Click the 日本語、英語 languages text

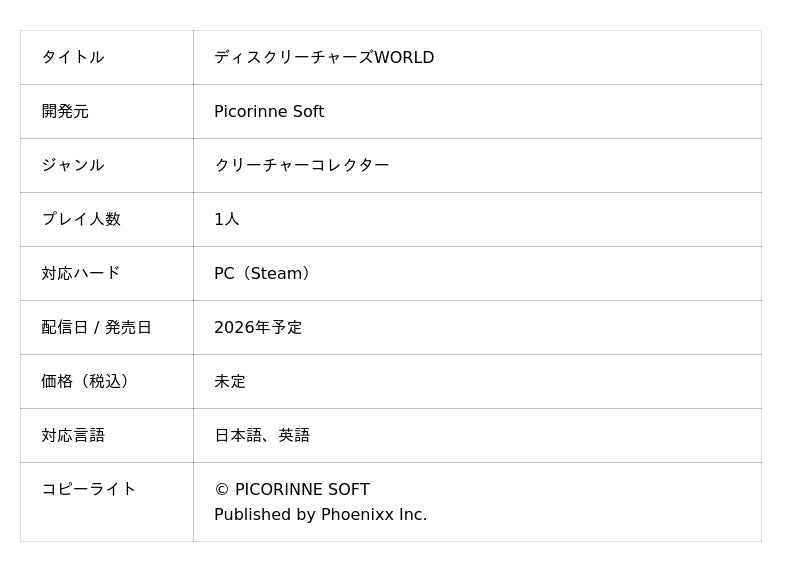pos(262,435)
